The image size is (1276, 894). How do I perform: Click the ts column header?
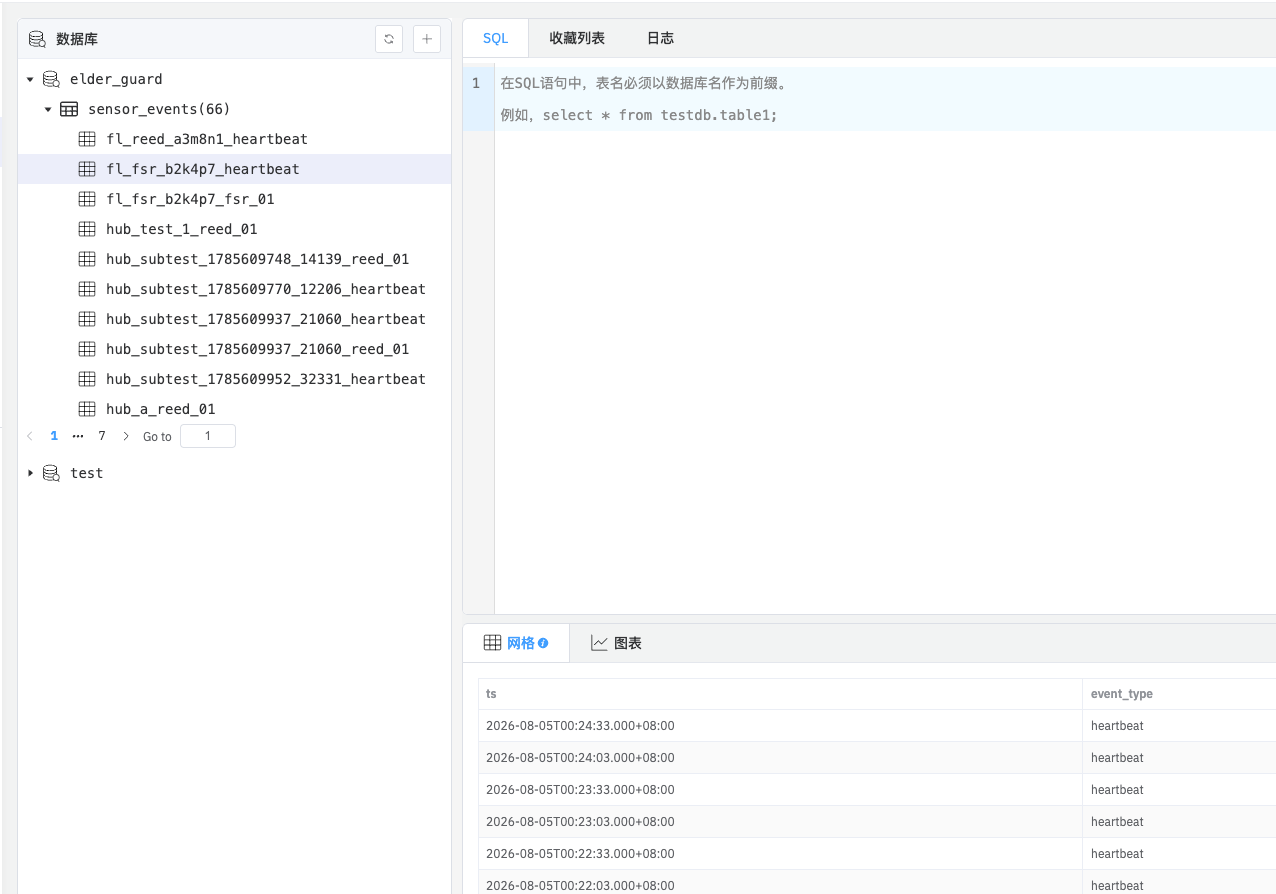pos(780,694)
